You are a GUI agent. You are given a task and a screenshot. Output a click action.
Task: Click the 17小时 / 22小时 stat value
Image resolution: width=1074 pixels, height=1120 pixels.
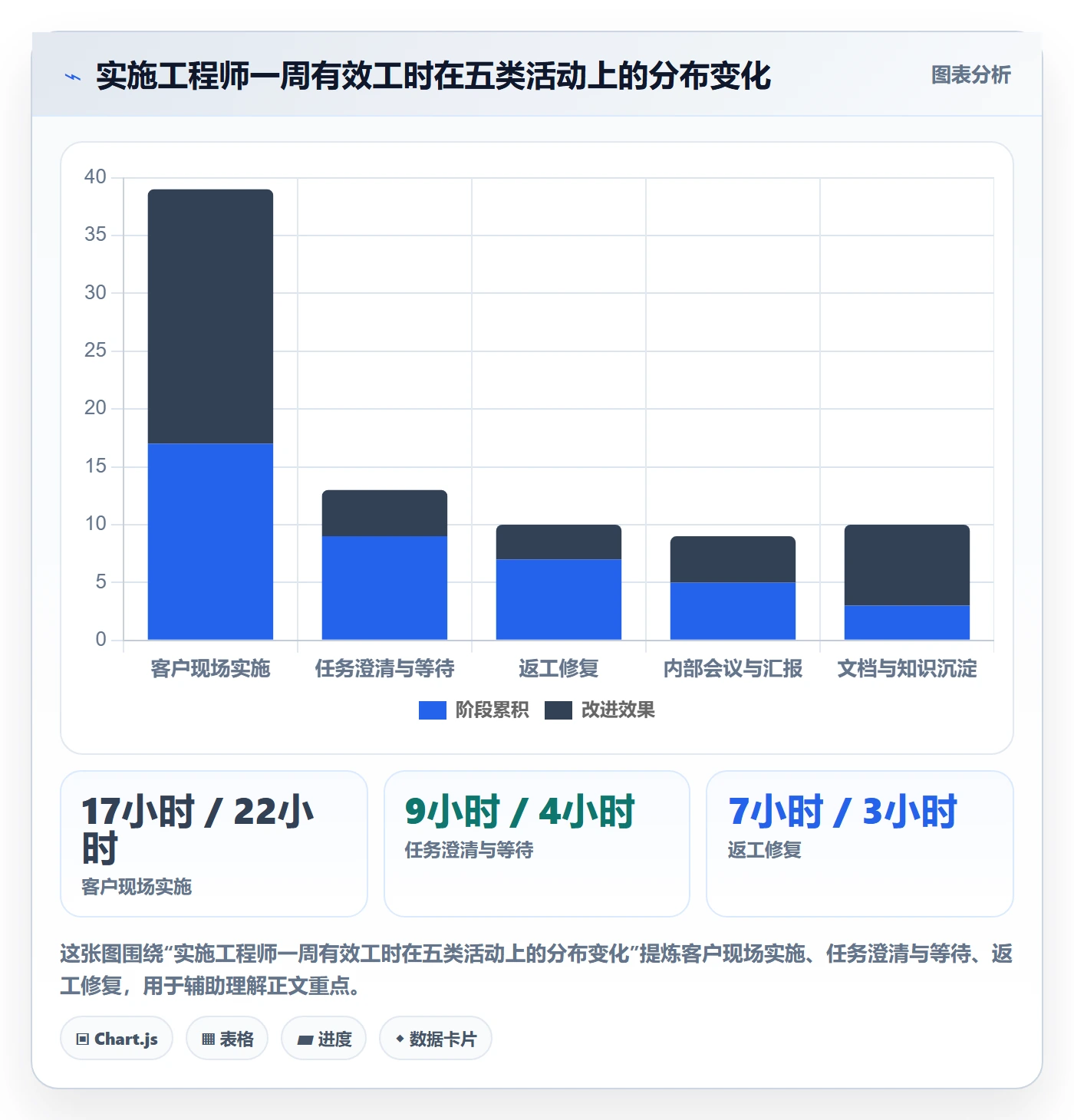tap(198, 830)
